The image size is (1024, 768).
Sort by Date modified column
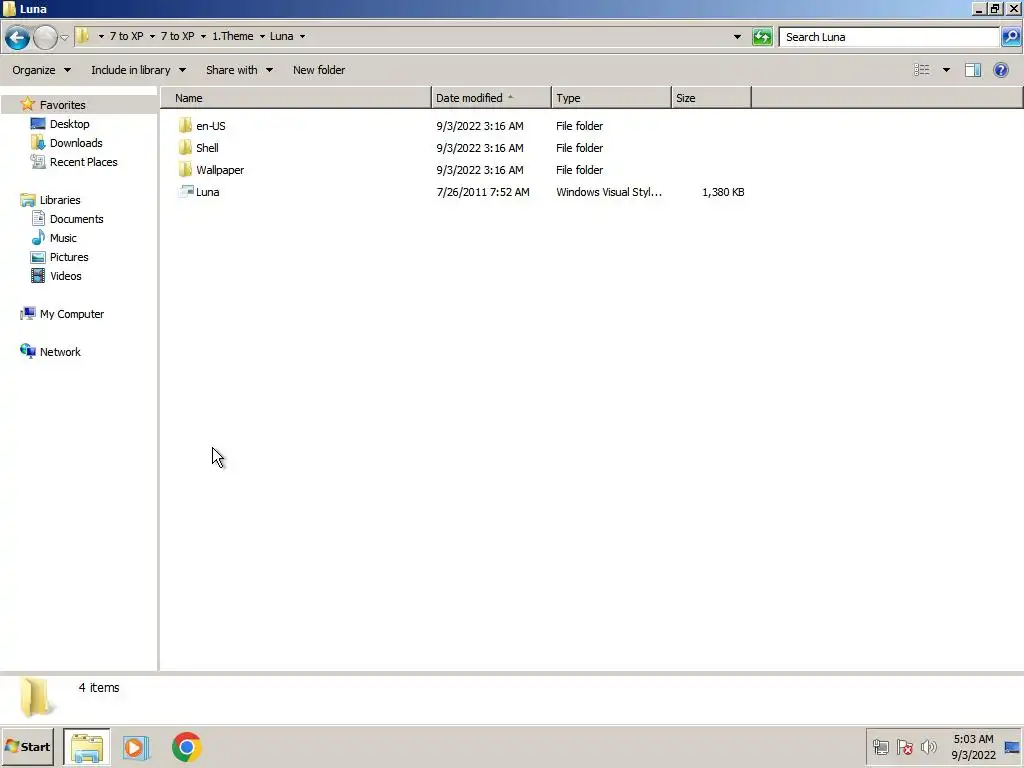pyautogui.click(x=491, y=98)
